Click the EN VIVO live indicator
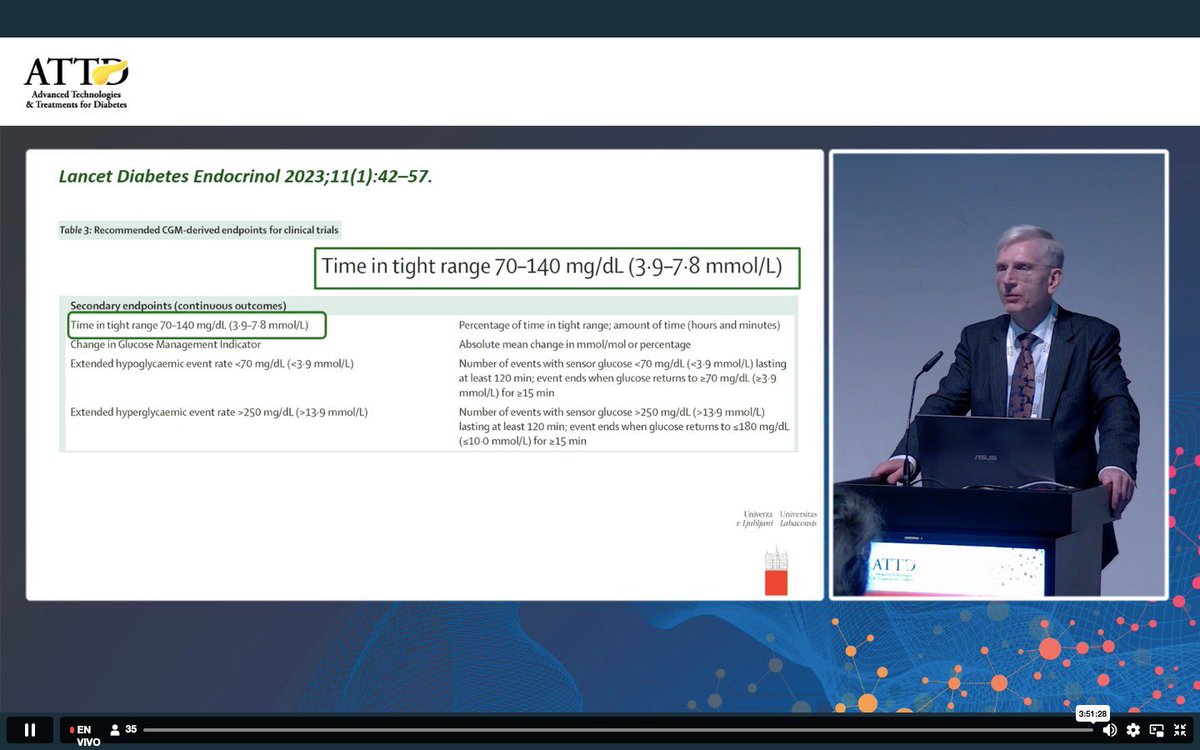This screenshot has height=750, width=1200. pos(86,735)
